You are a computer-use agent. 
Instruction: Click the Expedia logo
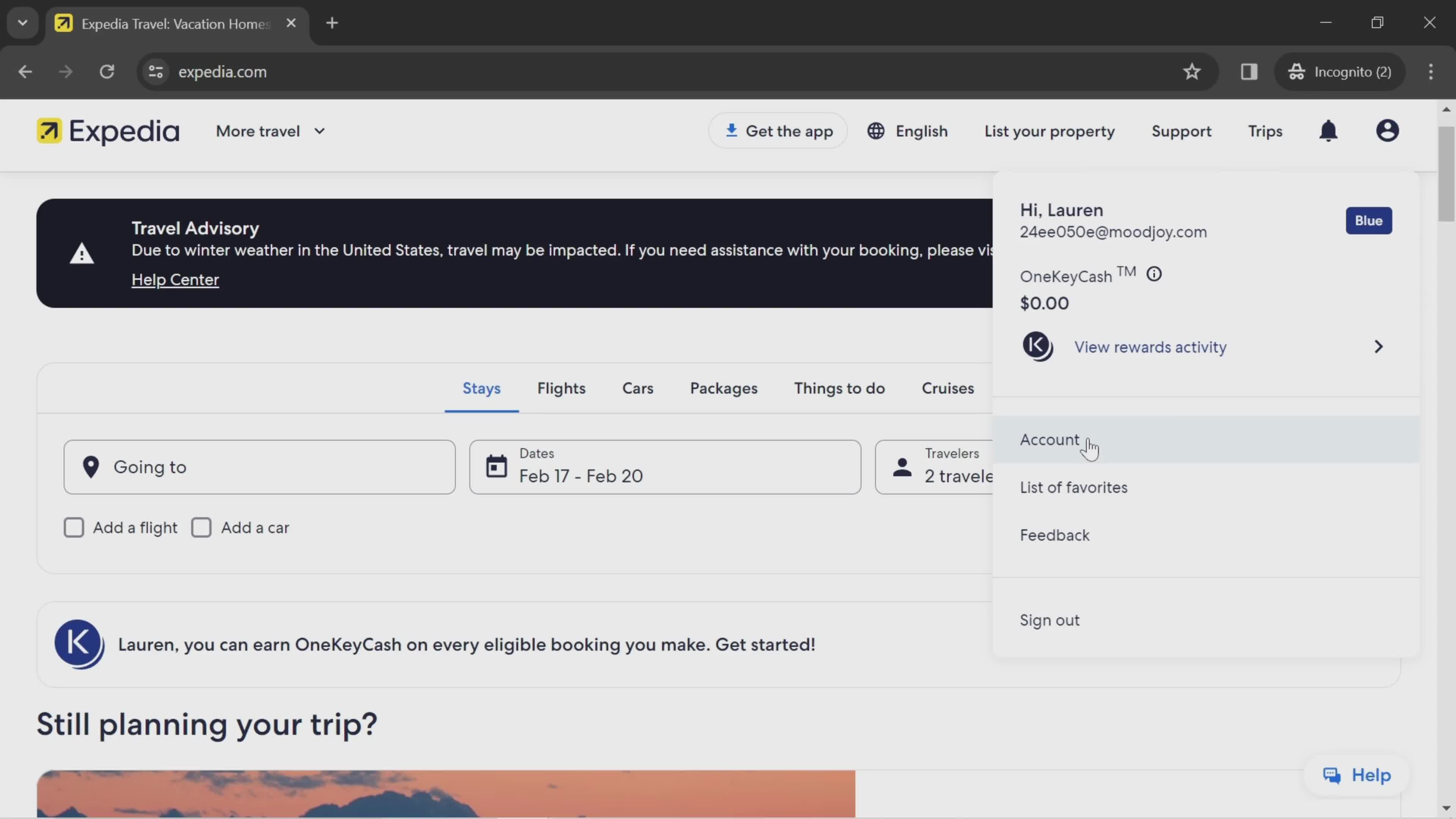coord(107,131)
